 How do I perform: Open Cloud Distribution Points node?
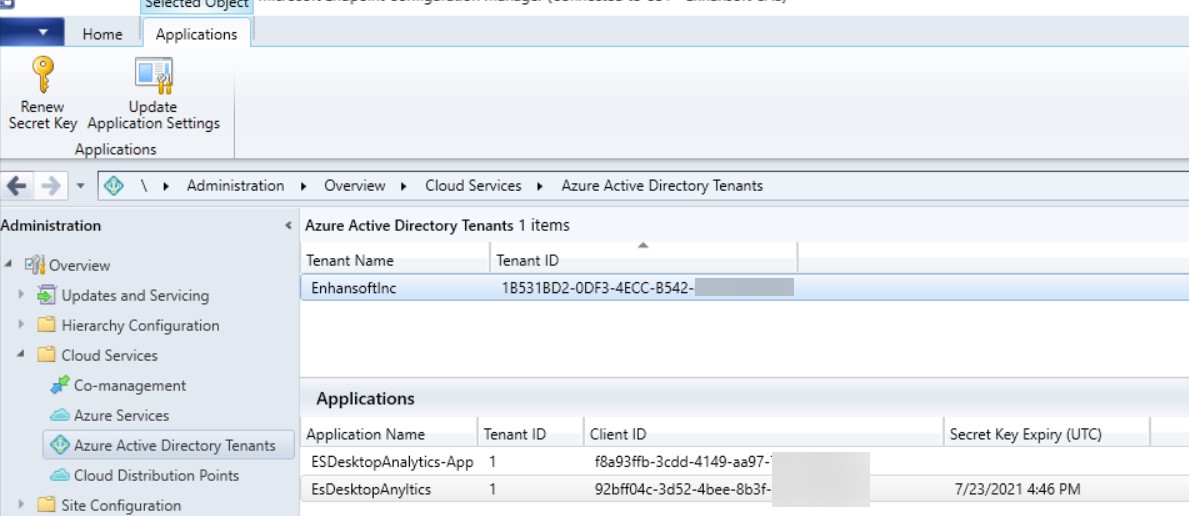coord(156,476)
